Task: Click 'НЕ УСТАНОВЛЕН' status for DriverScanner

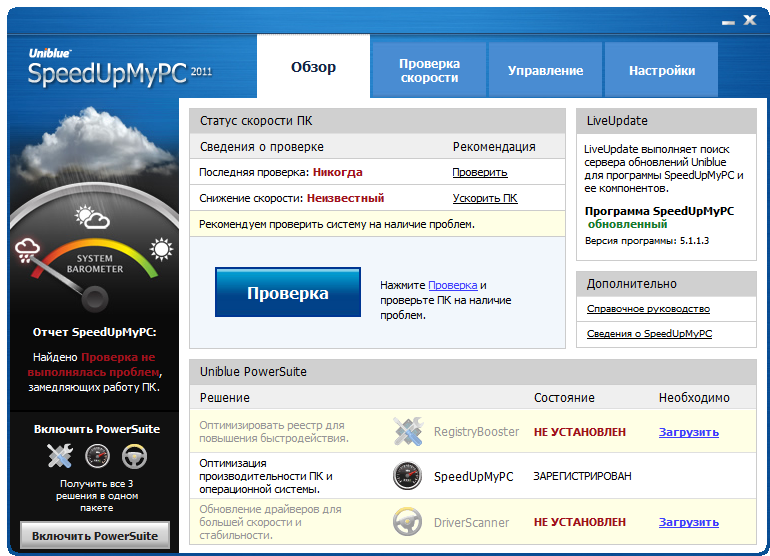Action: point(579,522)
